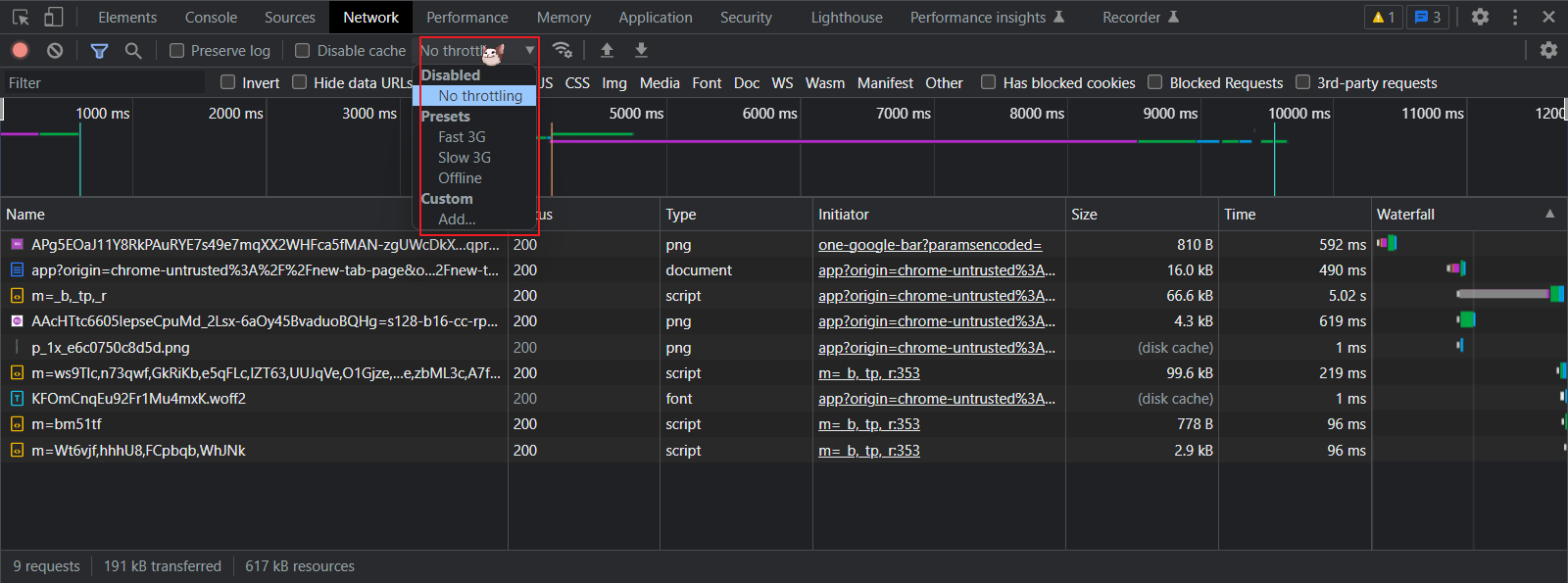Select Fast 3G throttling preset
Viewport: 1568px width, 583px height.
(x=462, y=137)
